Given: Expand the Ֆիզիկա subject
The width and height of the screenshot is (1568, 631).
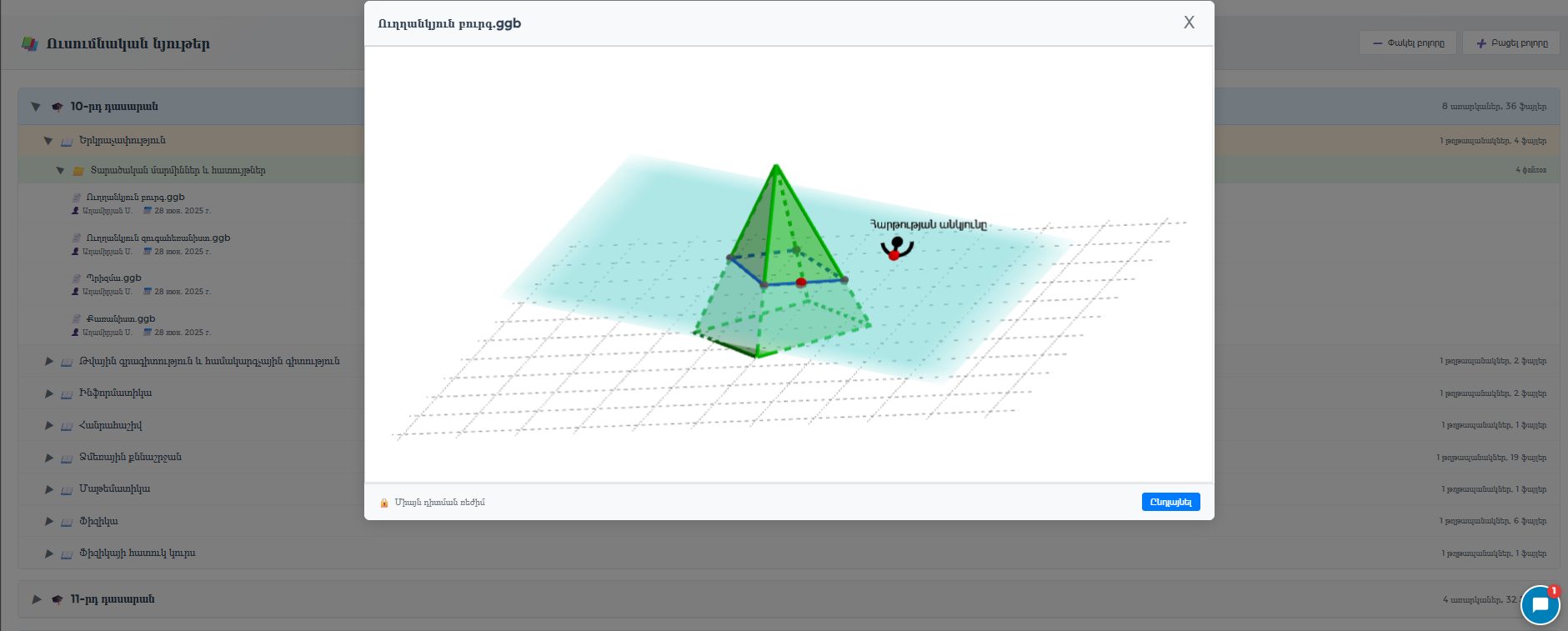Looking at the screenshot, I should [x=49, y=522].
